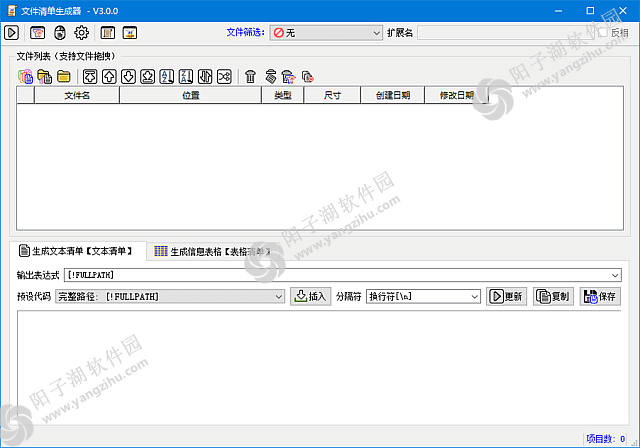This screenshot has height=448, width=640.
Task: Click the 位置 column header
Action: tap(191, 95)
